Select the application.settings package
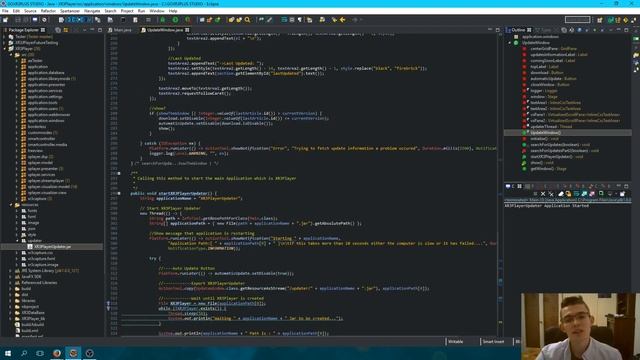The width and height of the screenshot is (640, 360). point(45,97)
